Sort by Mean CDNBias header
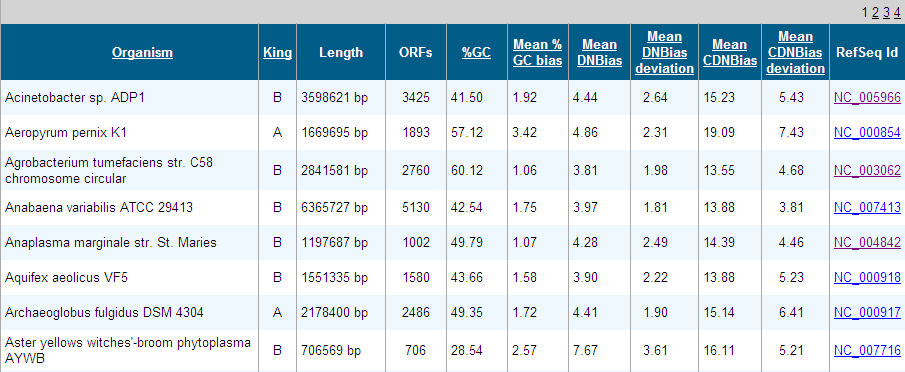 tap(730, 52)
